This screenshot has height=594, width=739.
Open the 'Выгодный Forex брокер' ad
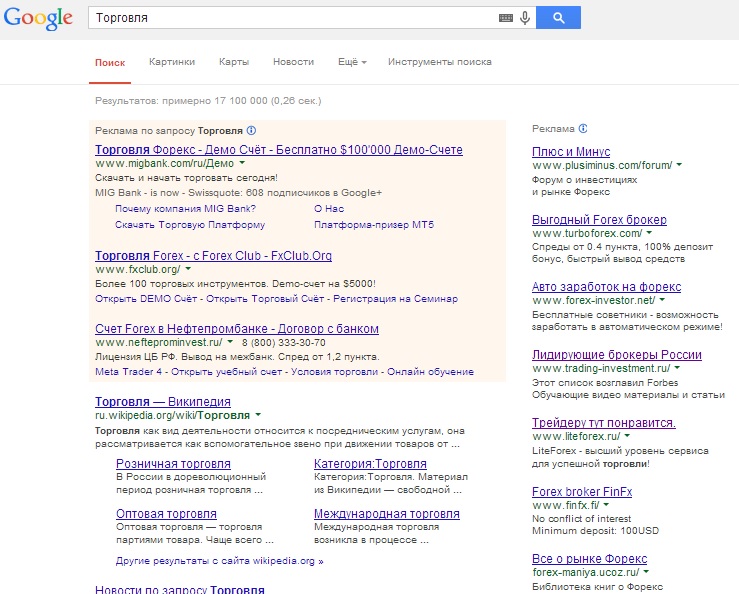point(599,220)
